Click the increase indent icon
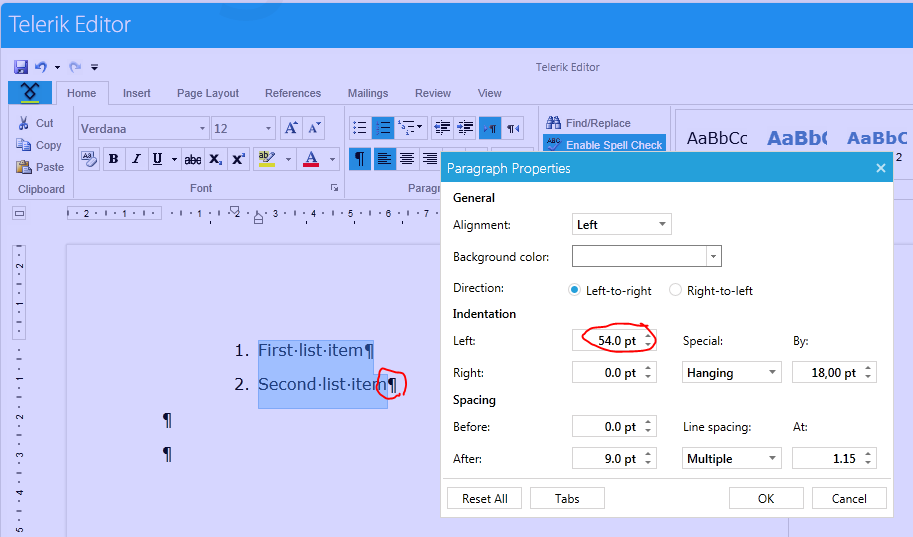This screenshot has height=537, width=913. (x=465, y=128)
